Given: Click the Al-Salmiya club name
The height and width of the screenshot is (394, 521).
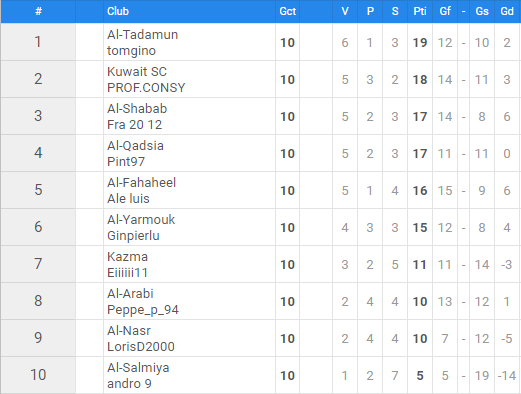Looking at the screenshot, I should point(138,368).
